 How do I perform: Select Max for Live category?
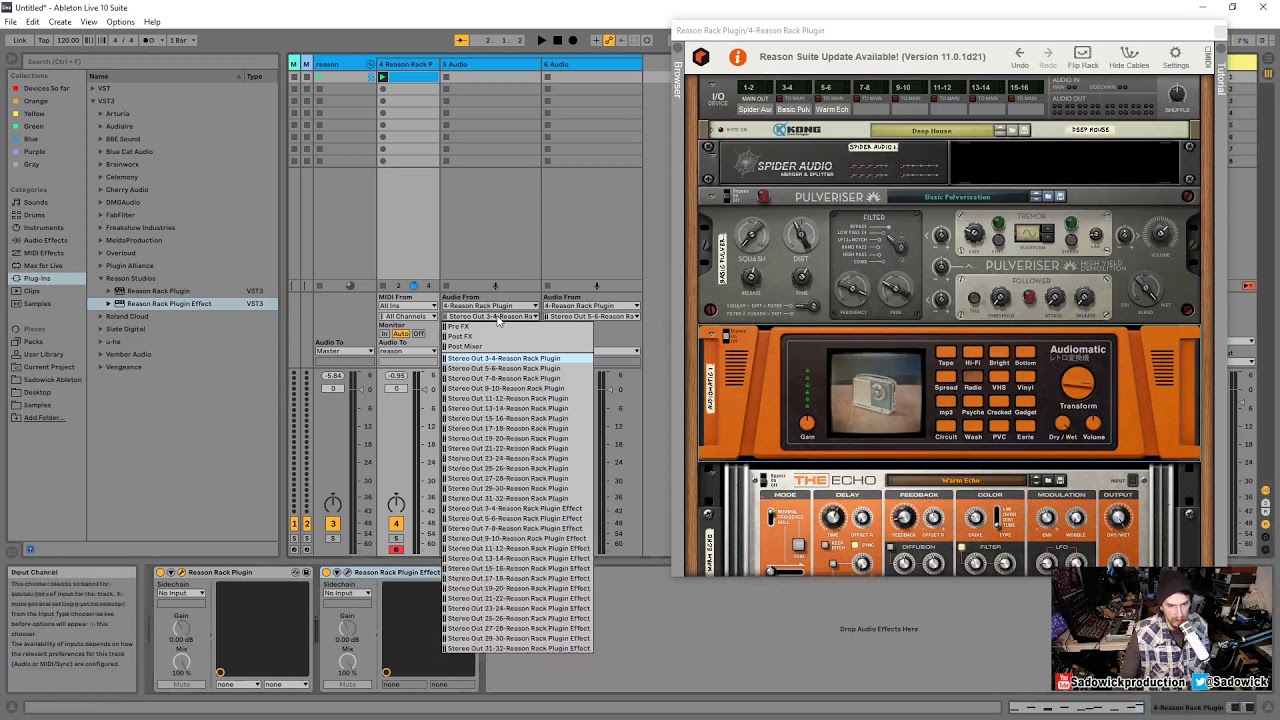click(x=42, y=265)
